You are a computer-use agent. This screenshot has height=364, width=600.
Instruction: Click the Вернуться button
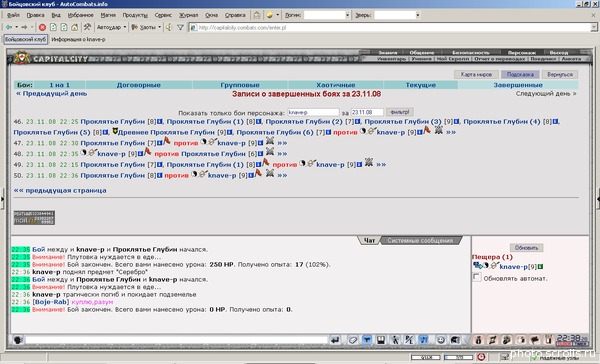560,74
